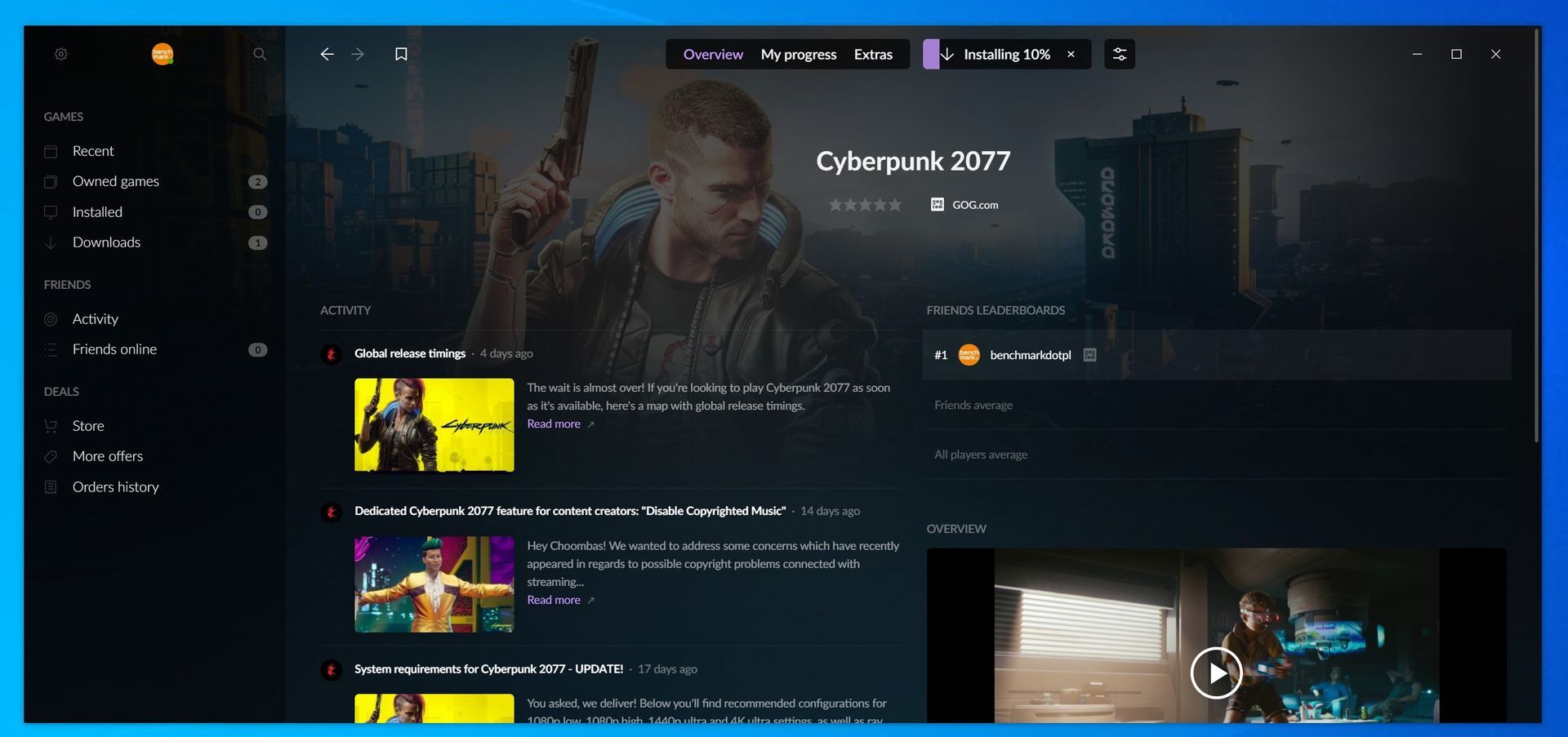1568x737 pixels.
Task: Click the Store cart icon
Action: [51, 426]
